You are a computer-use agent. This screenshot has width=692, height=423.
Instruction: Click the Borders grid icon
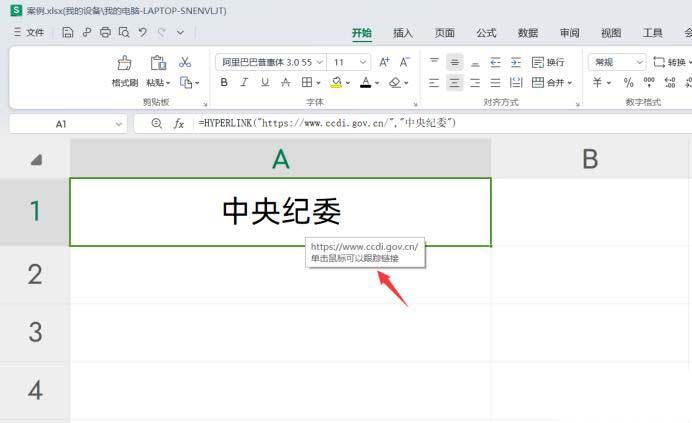pyautogui.click(x=307, y=83)
